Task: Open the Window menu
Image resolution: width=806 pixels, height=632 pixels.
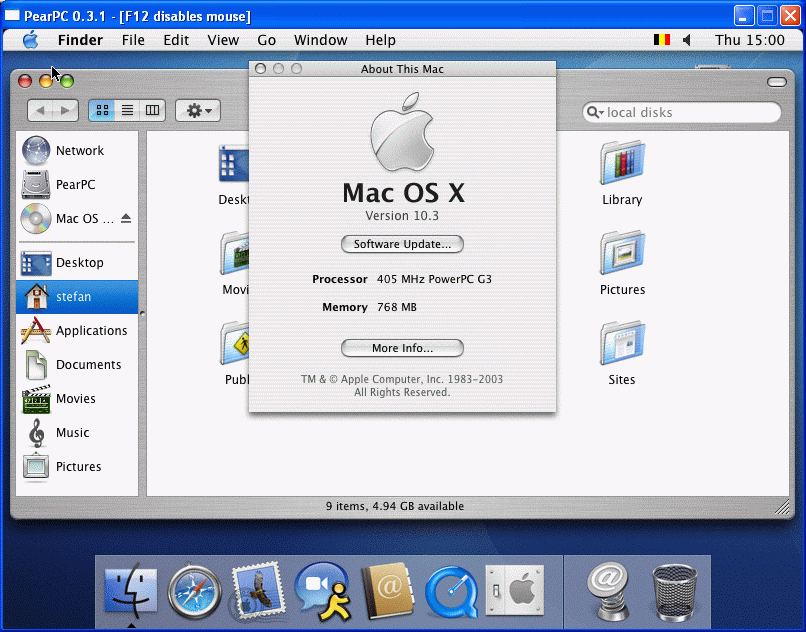Action: click(x=321, y=40)
